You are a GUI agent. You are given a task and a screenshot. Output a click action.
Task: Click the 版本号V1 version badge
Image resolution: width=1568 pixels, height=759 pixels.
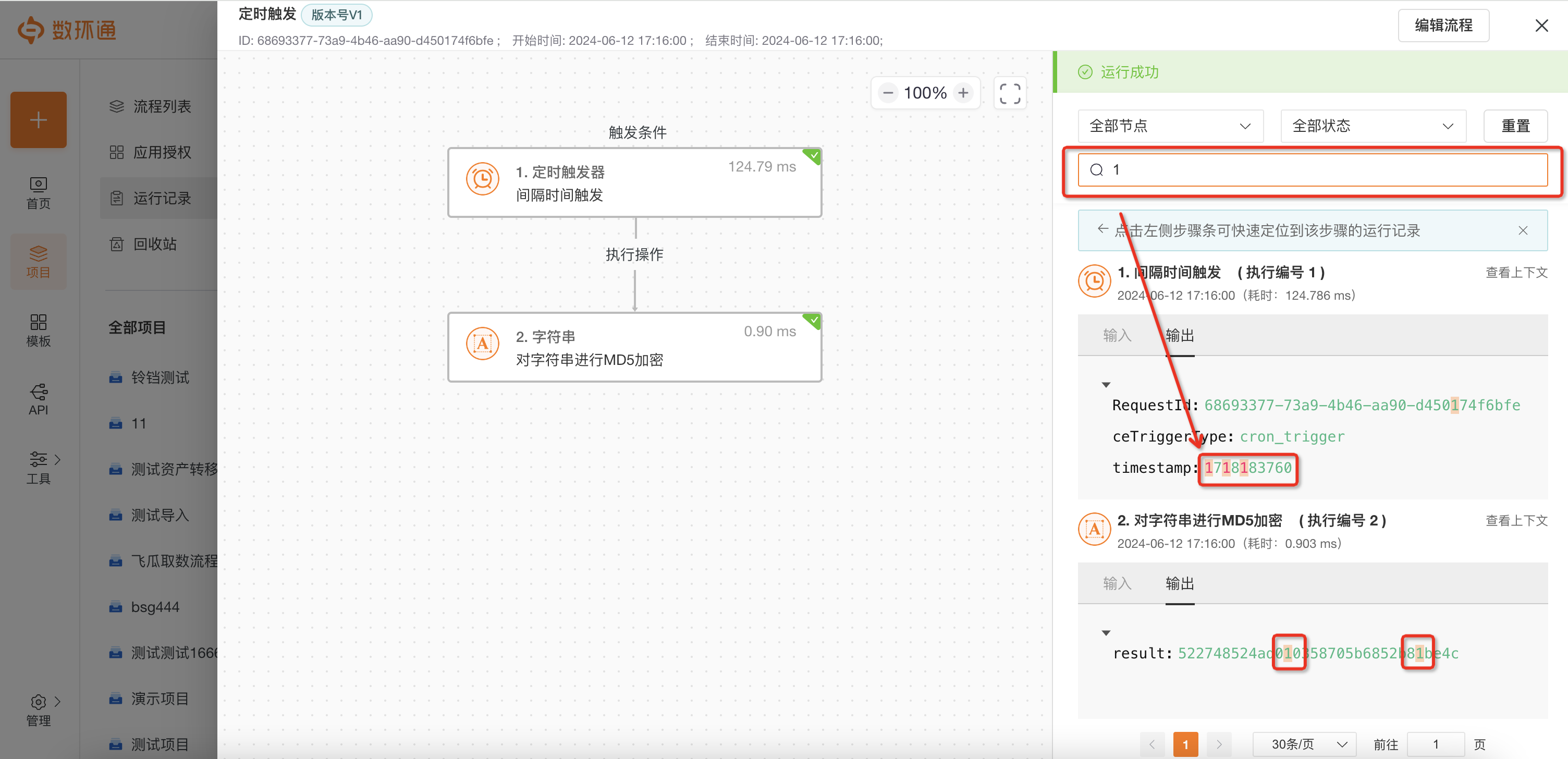pos(337,15)
